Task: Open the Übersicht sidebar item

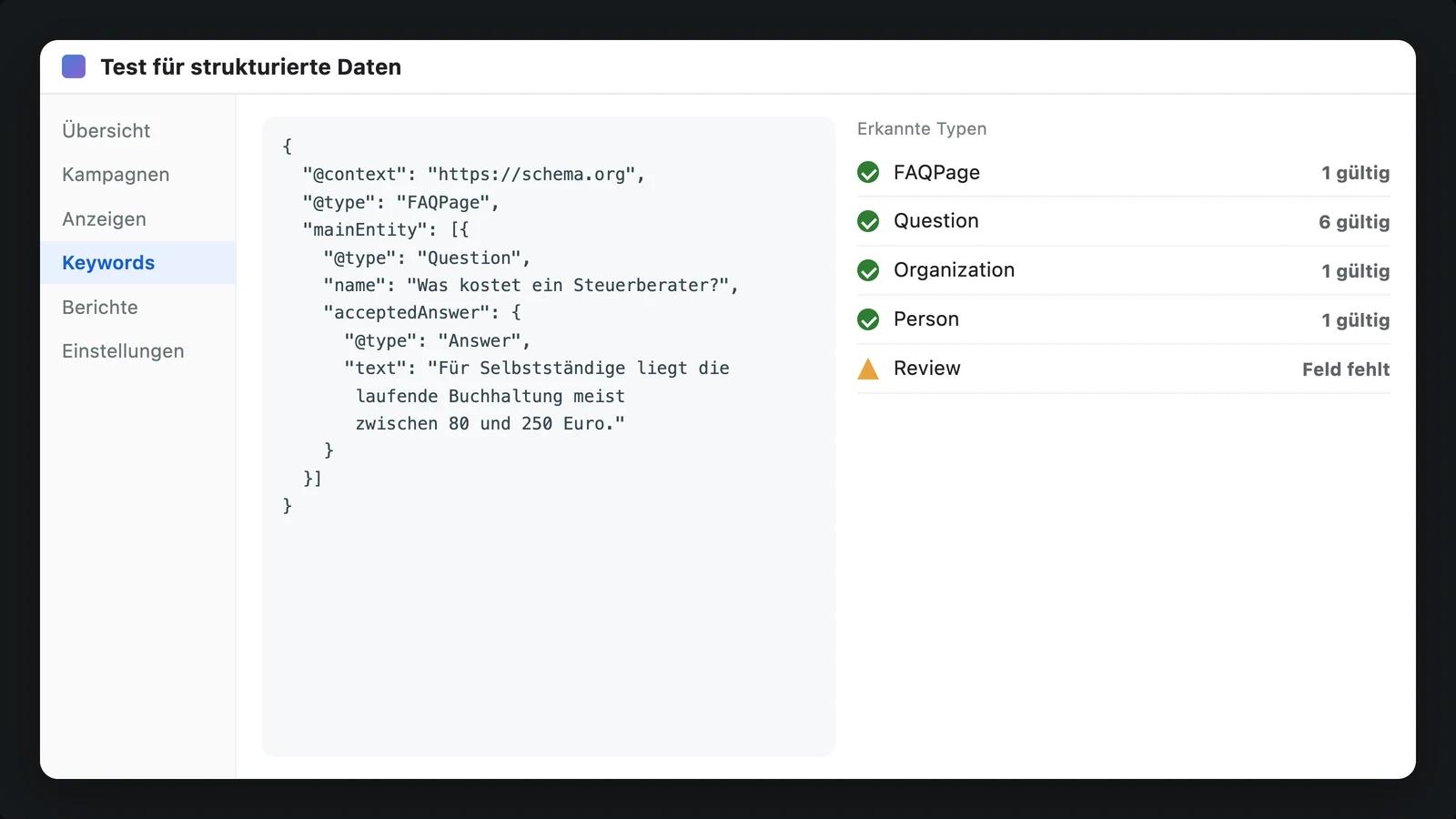Action: point(137,130)
